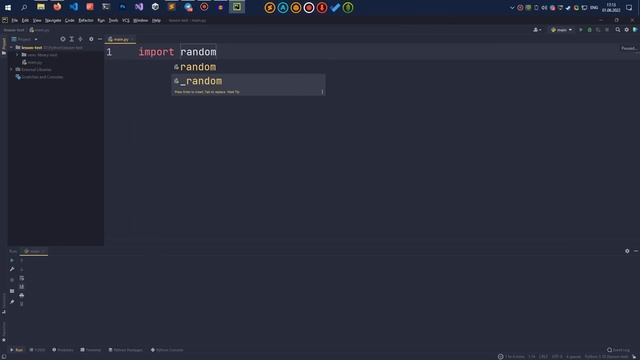The image size is (640, 360).
Task: Select Scratches and Consoles item
Action: 39,77
